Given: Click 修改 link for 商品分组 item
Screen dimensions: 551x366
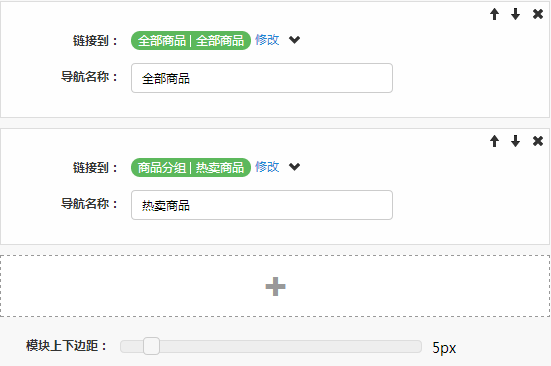Looking at the screenshot, I should coord(267,166).
